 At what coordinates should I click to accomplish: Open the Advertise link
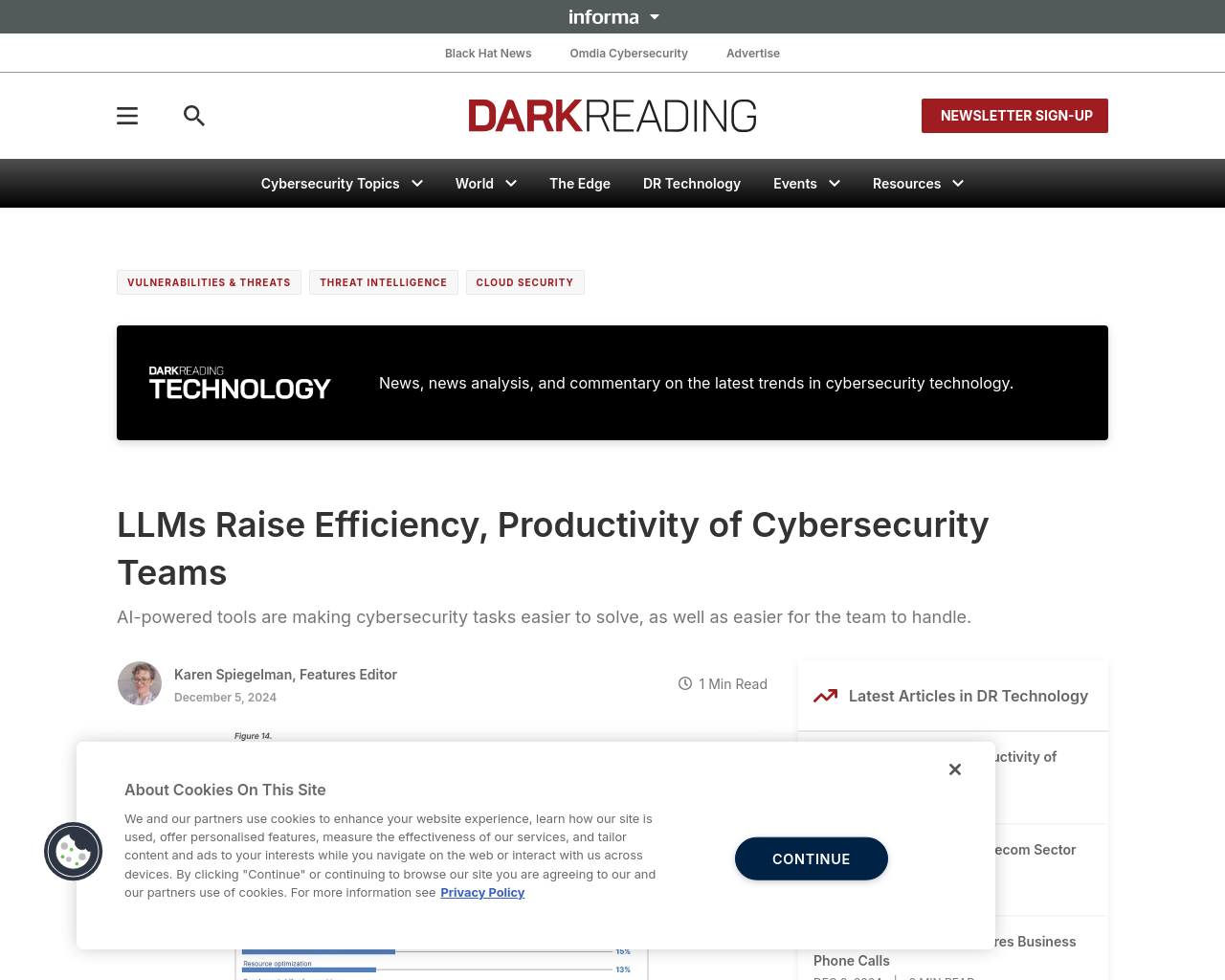point(753,54)
